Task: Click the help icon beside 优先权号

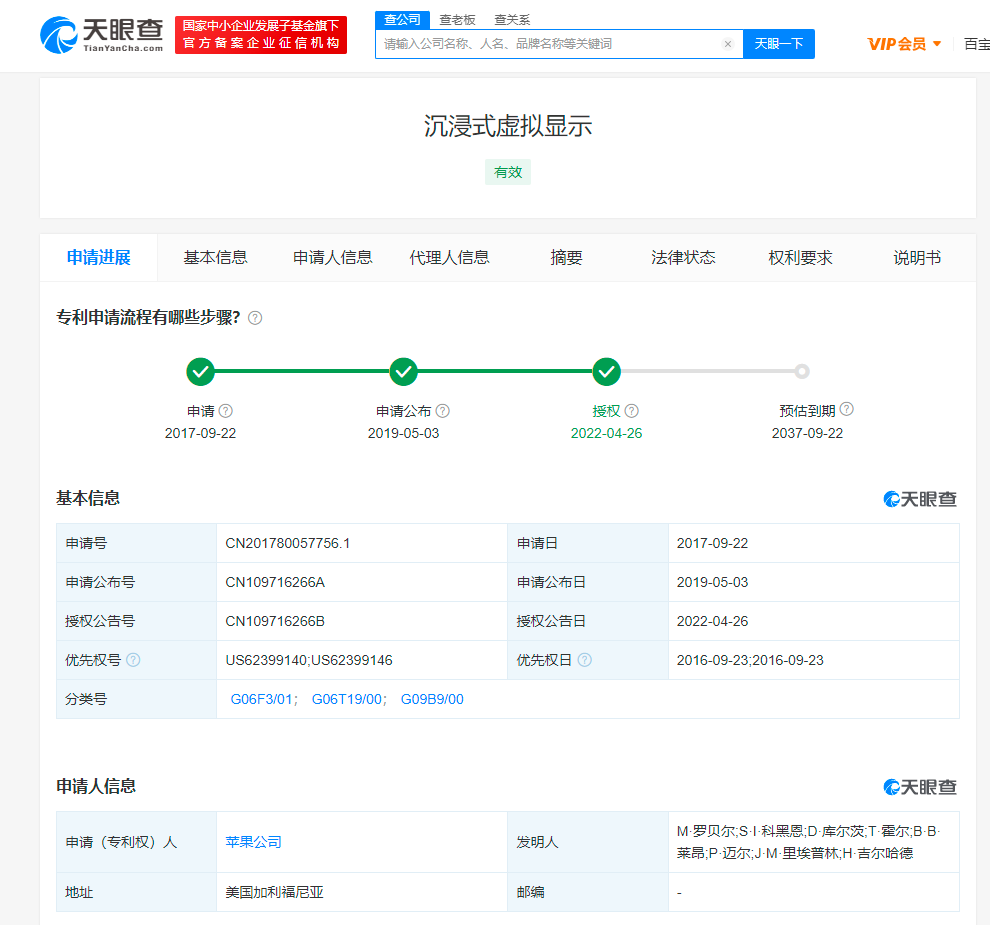Action: [x=133, y=660]
